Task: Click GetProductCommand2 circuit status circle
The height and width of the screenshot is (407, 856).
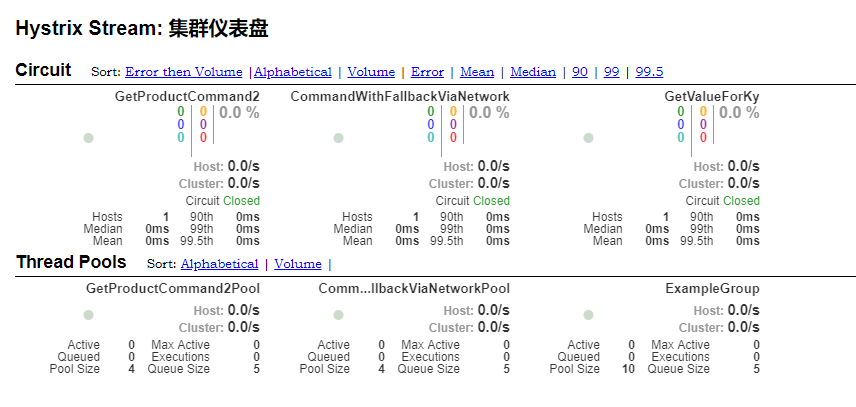Action: [88, 138]
